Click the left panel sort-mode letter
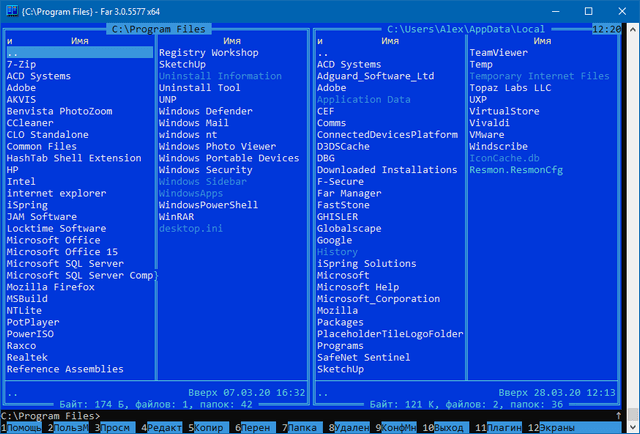Image resolution: width=640 pixels, height=434 pixels. [x=10, y=41]
